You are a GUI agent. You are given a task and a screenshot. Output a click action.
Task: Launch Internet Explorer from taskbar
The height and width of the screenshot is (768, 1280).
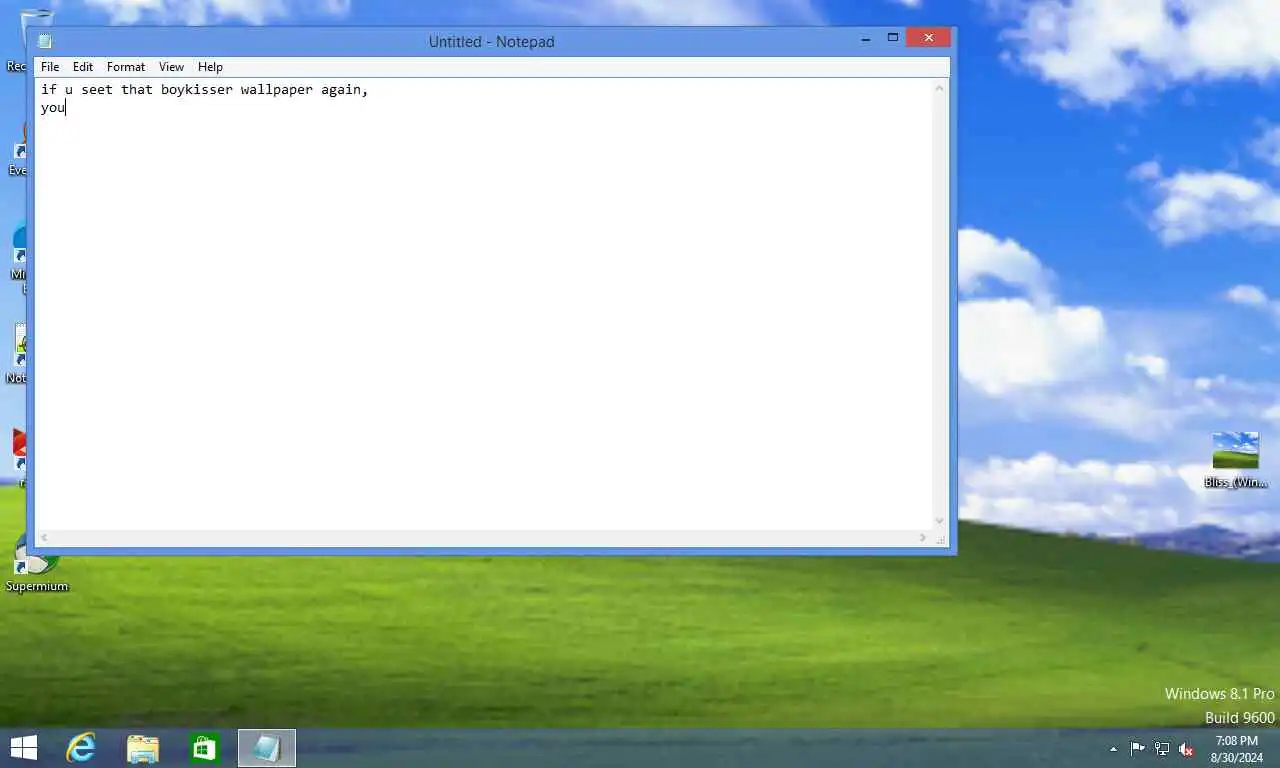pyautogui.click(x=81, y=748)
